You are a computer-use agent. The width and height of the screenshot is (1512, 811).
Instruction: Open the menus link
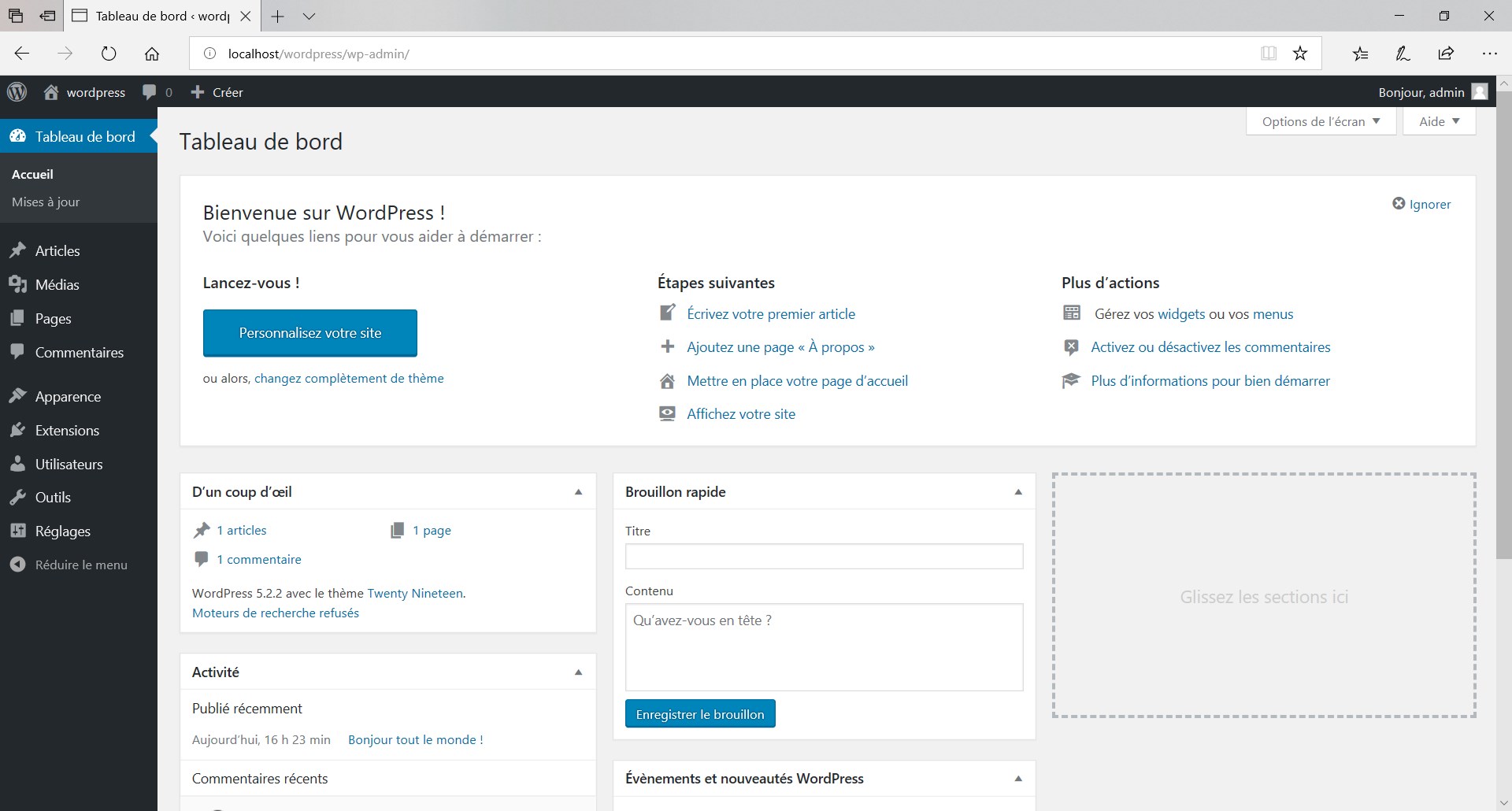click(x=1273, y=313)
